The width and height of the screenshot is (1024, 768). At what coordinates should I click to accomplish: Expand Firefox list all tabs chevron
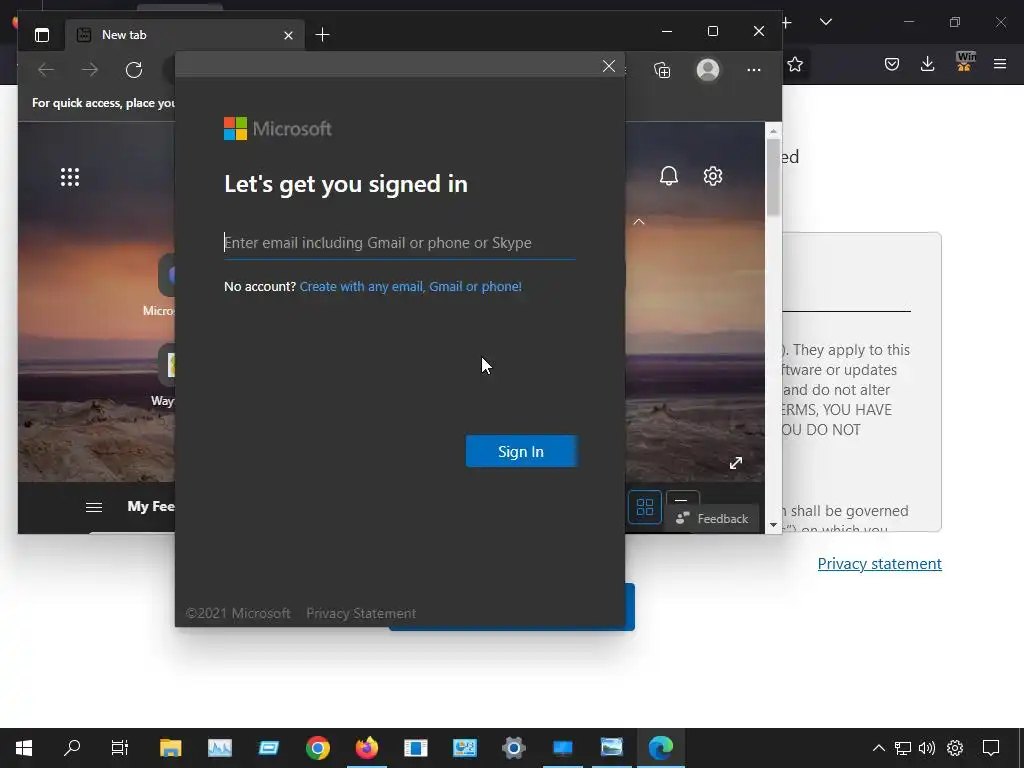(825, 22)
